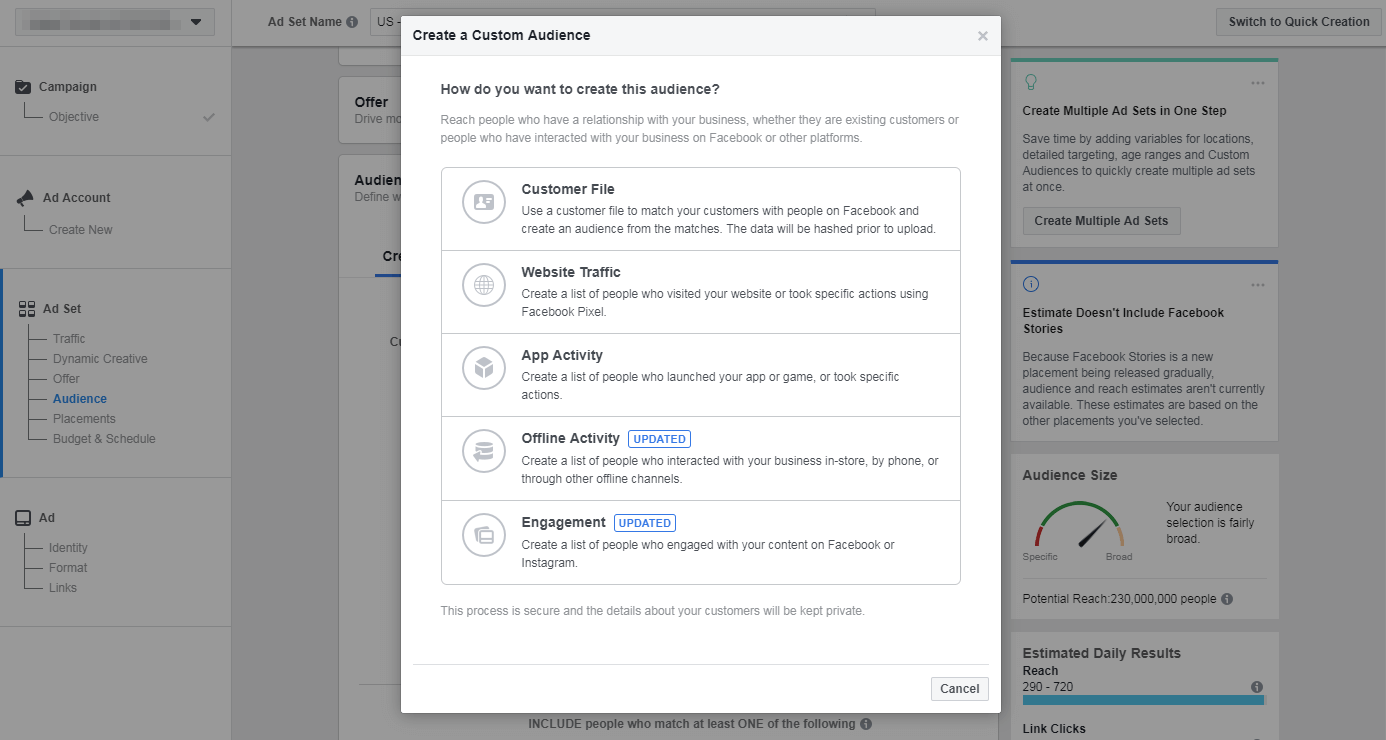The image size is (1386, 740).
Task: Click the Ad Account heading in sidebar
Action: [x=77, y=198]
